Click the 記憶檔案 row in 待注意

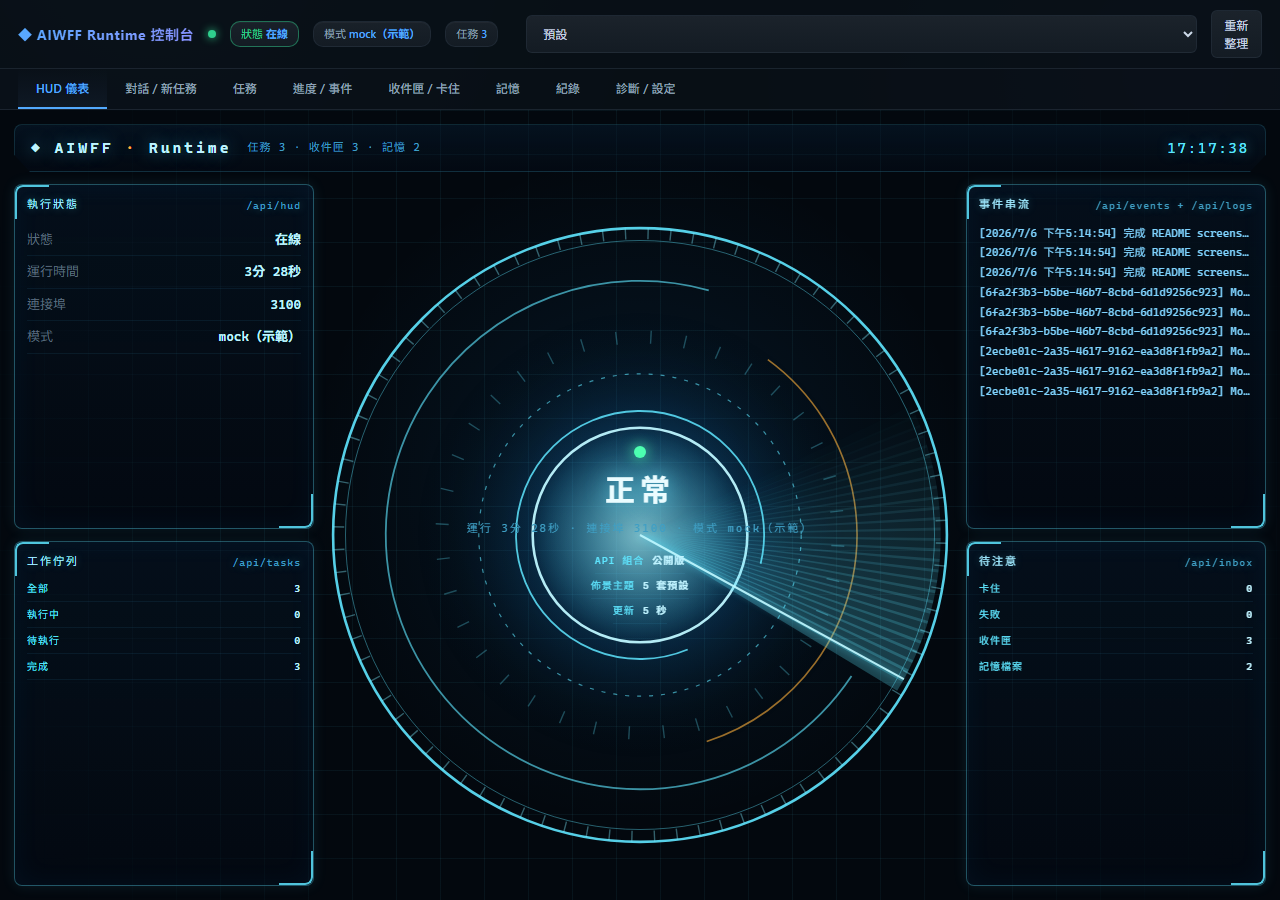(1115, 667)
